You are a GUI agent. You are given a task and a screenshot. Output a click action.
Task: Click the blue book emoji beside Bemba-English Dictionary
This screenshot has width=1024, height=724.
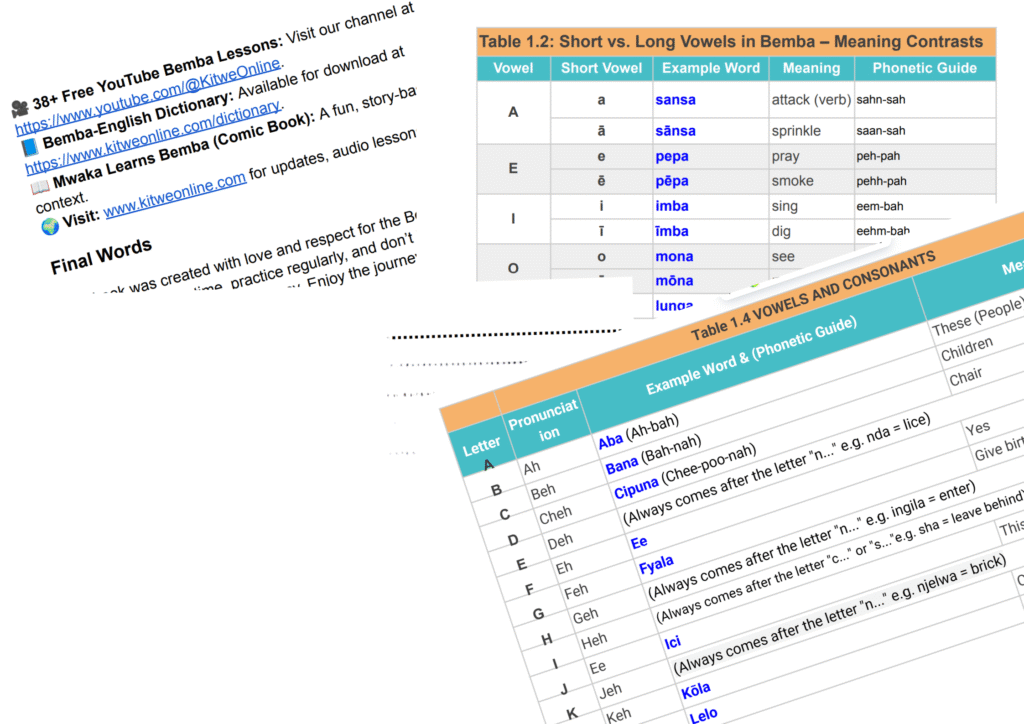tap(30, 147)
